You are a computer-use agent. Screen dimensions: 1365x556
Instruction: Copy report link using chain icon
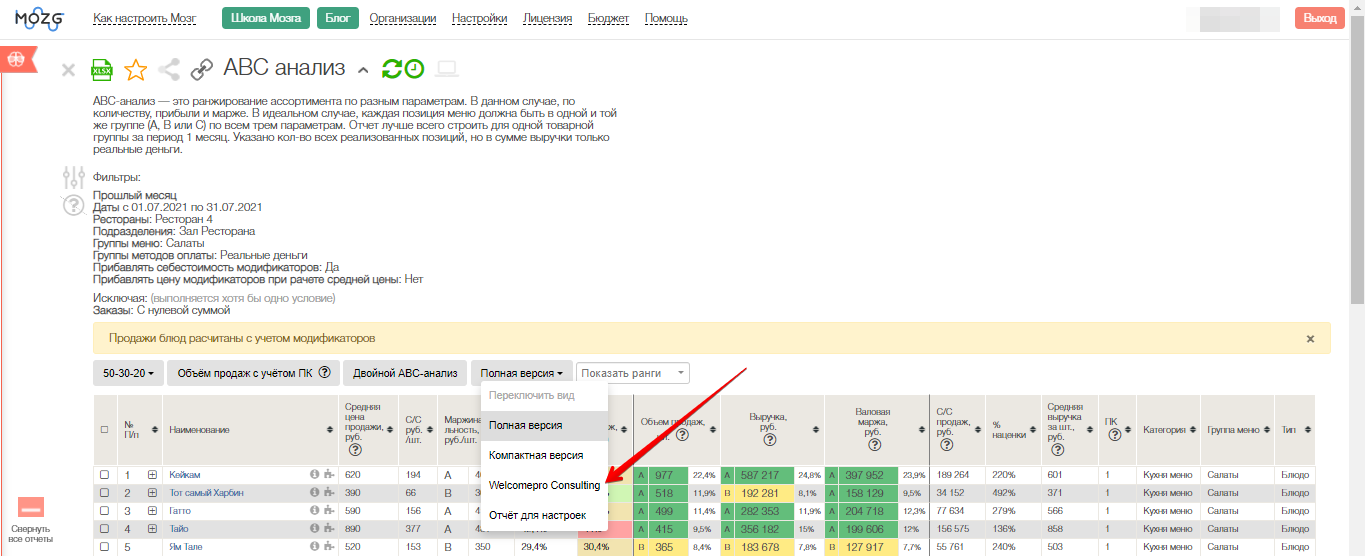click(x=202, y=69)
